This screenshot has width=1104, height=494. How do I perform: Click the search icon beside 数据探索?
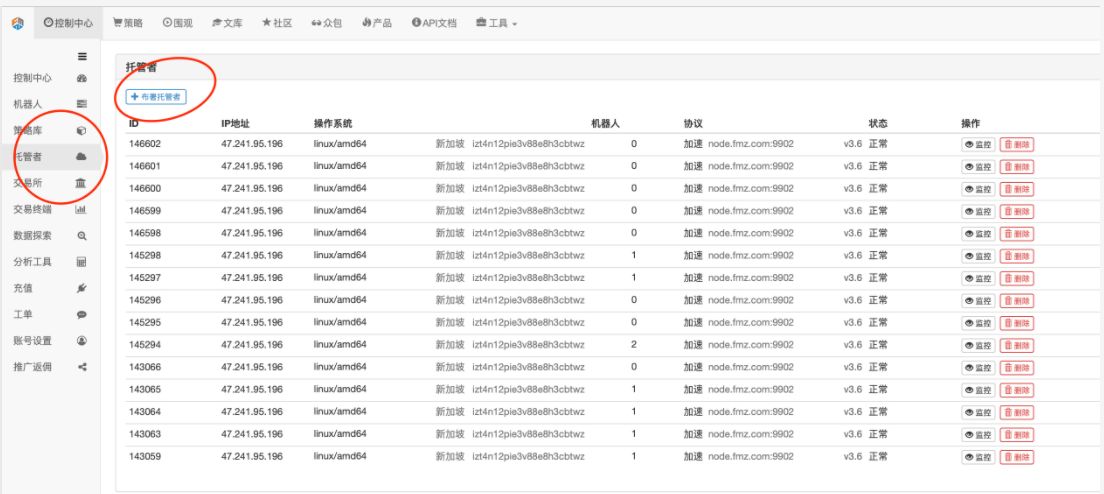coord(82,236)
